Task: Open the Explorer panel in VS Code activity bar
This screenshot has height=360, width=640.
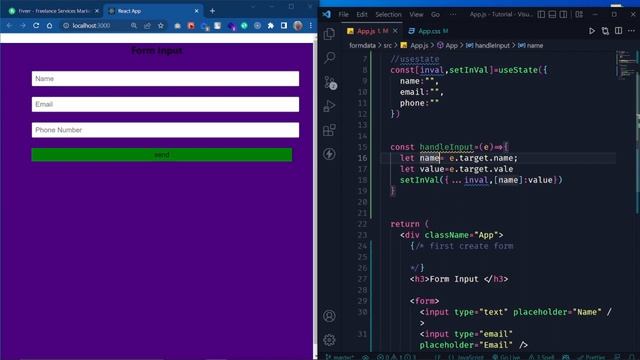Action: [x=329, y=33]
